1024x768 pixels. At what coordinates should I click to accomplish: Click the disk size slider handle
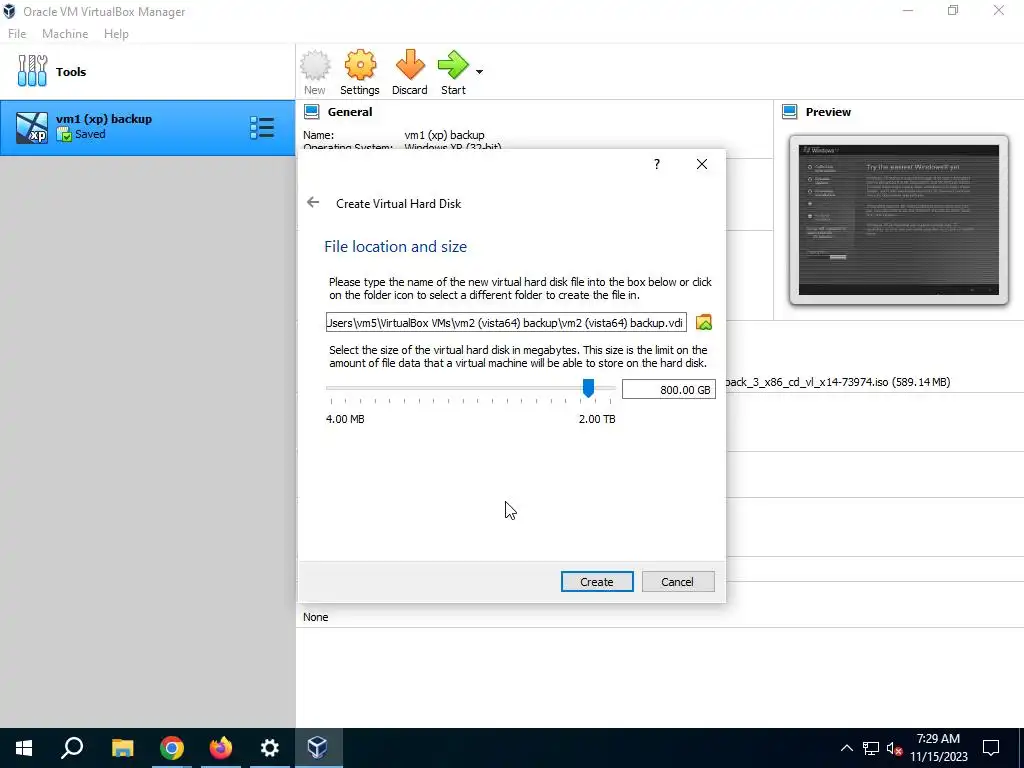(x=588, y=388)
